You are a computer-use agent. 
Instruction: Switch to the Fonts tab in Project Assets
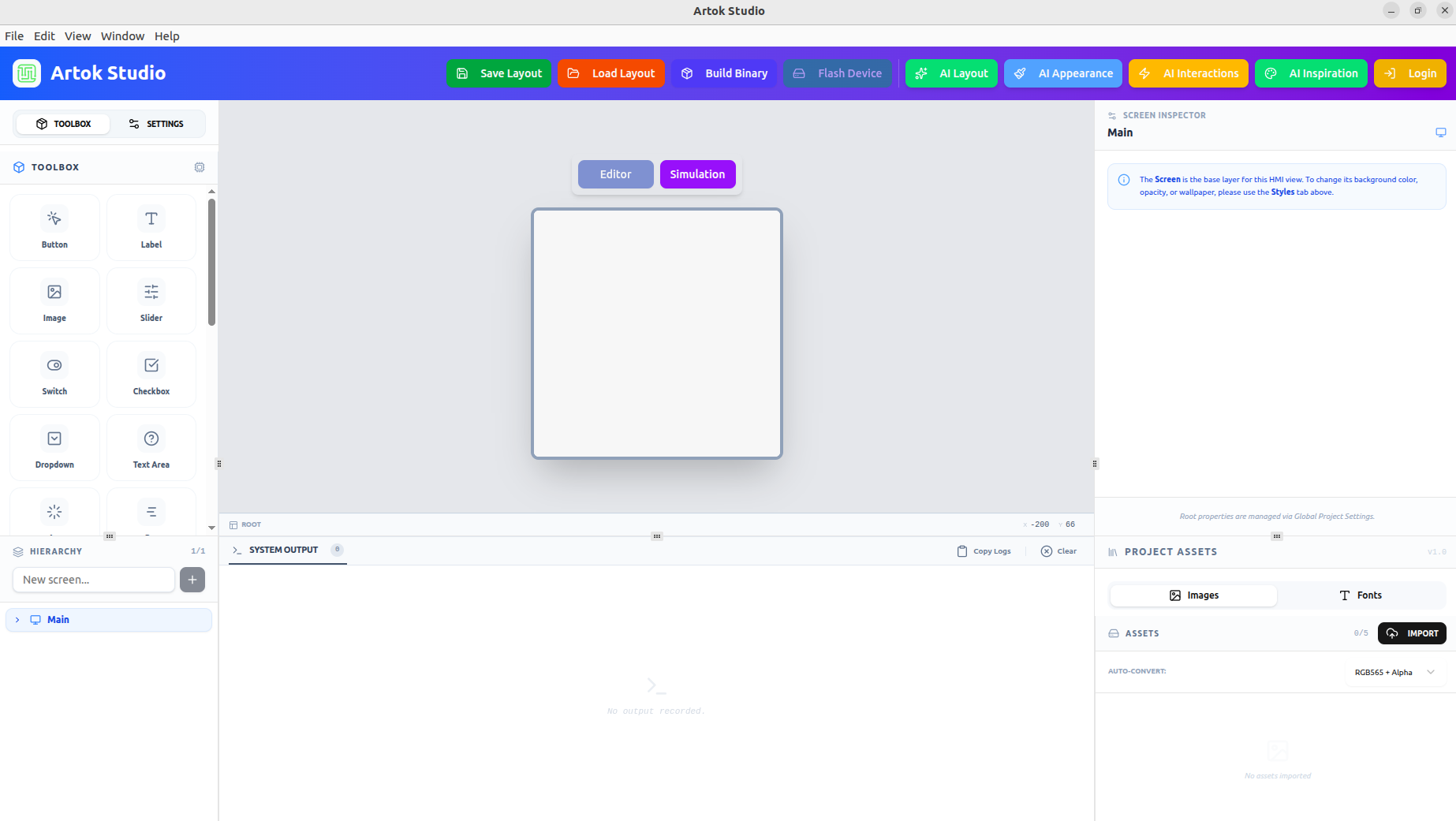click(1361, 595)
